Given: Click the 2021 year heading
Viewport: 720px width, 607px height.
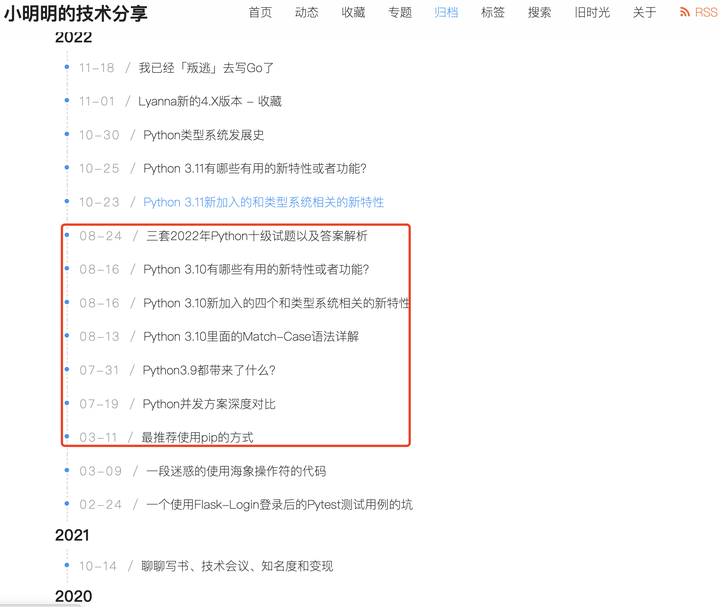Looking at the screenshot, I should tap(72, 535).
